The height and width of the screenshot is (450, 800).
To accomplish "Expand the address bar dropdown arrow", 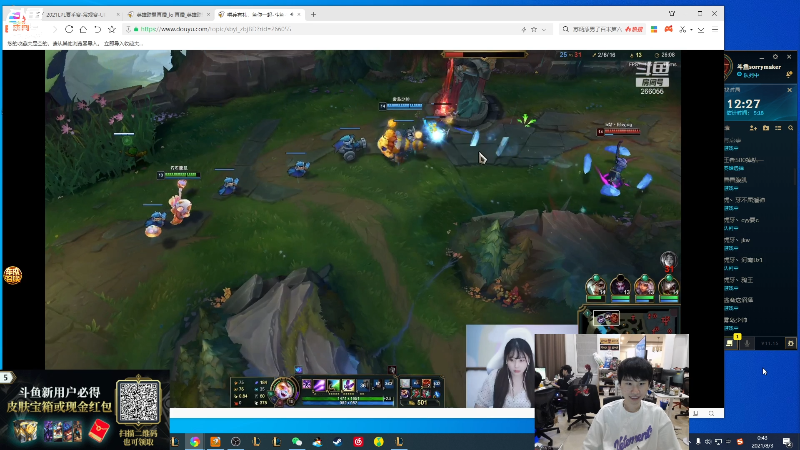I will (544, 30).
